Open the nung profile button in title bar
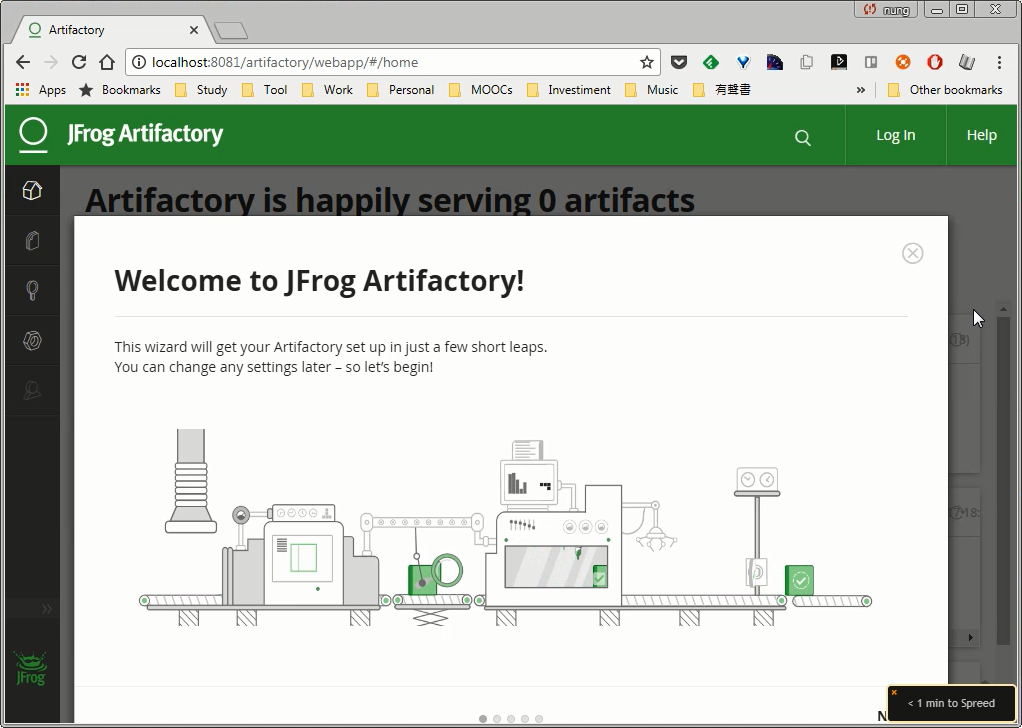Viewport: 1022px width, 728px height. click(x=886, y=10)
